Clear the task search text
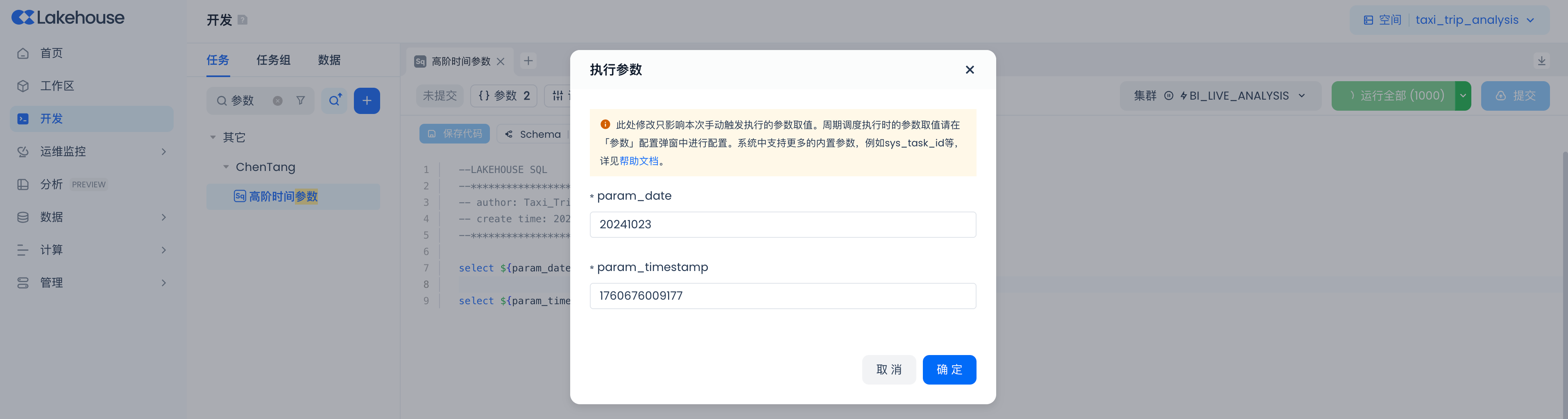This screenshot has height=419, width=1568. 278,101
